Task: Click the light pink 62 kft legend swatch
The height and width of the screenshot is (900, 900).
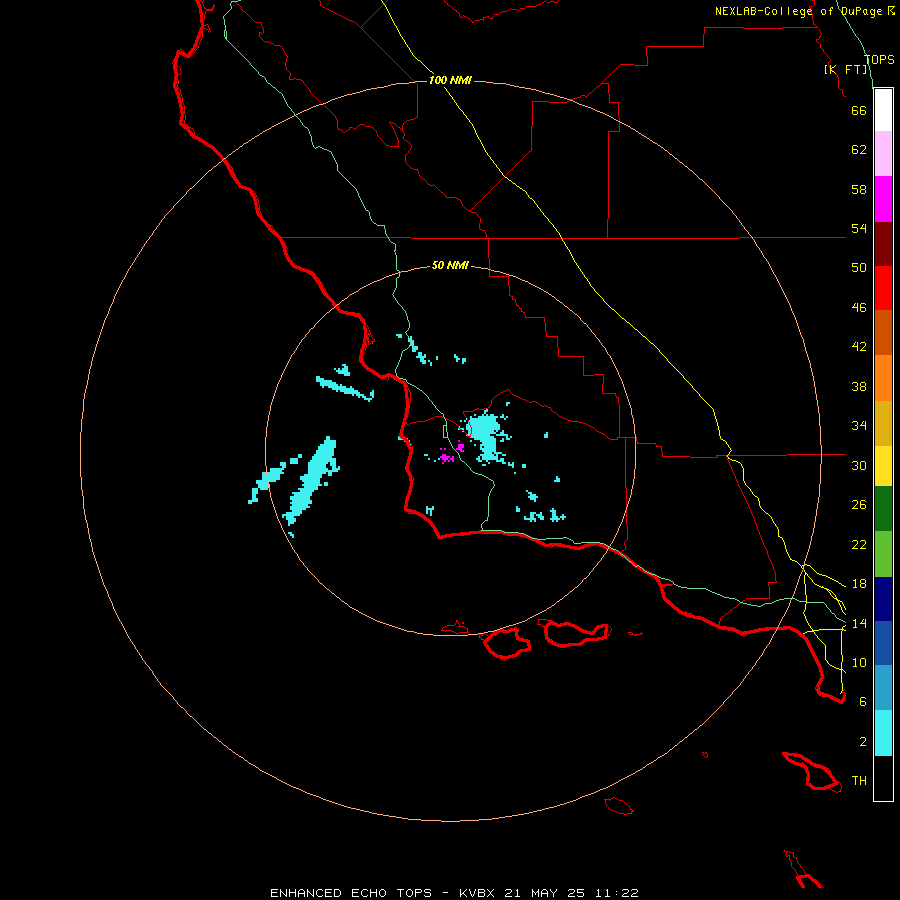Action: point(883,153)
